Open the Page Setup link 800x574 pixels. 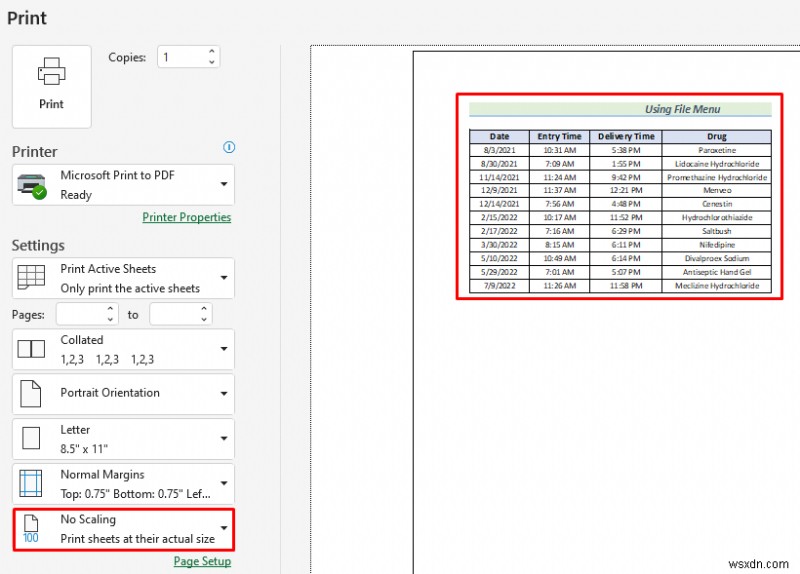pyautogui.click(x=202, y=561)
